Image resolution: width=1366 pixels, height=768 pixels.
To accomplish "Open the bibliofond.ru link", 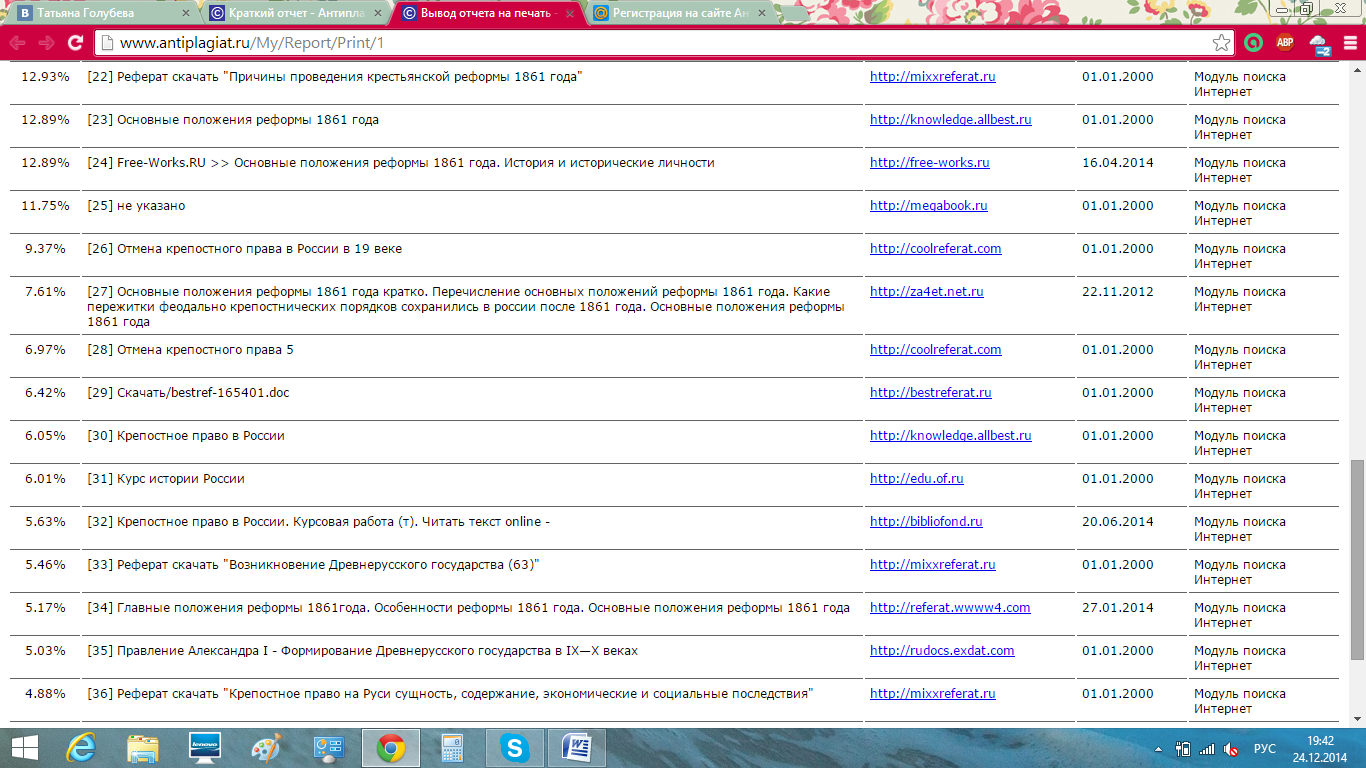I will tap(926, 522).
